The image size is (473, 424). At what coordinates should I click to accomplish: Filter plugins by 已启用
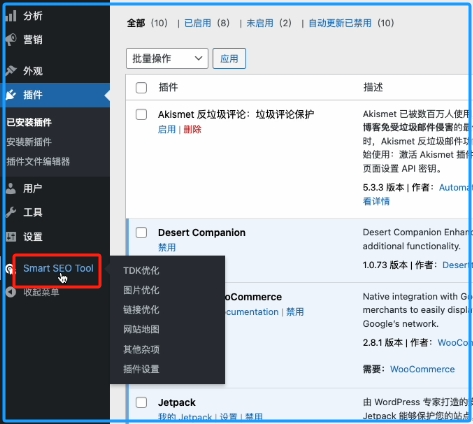pyautogui.click(x=197, y=23)
